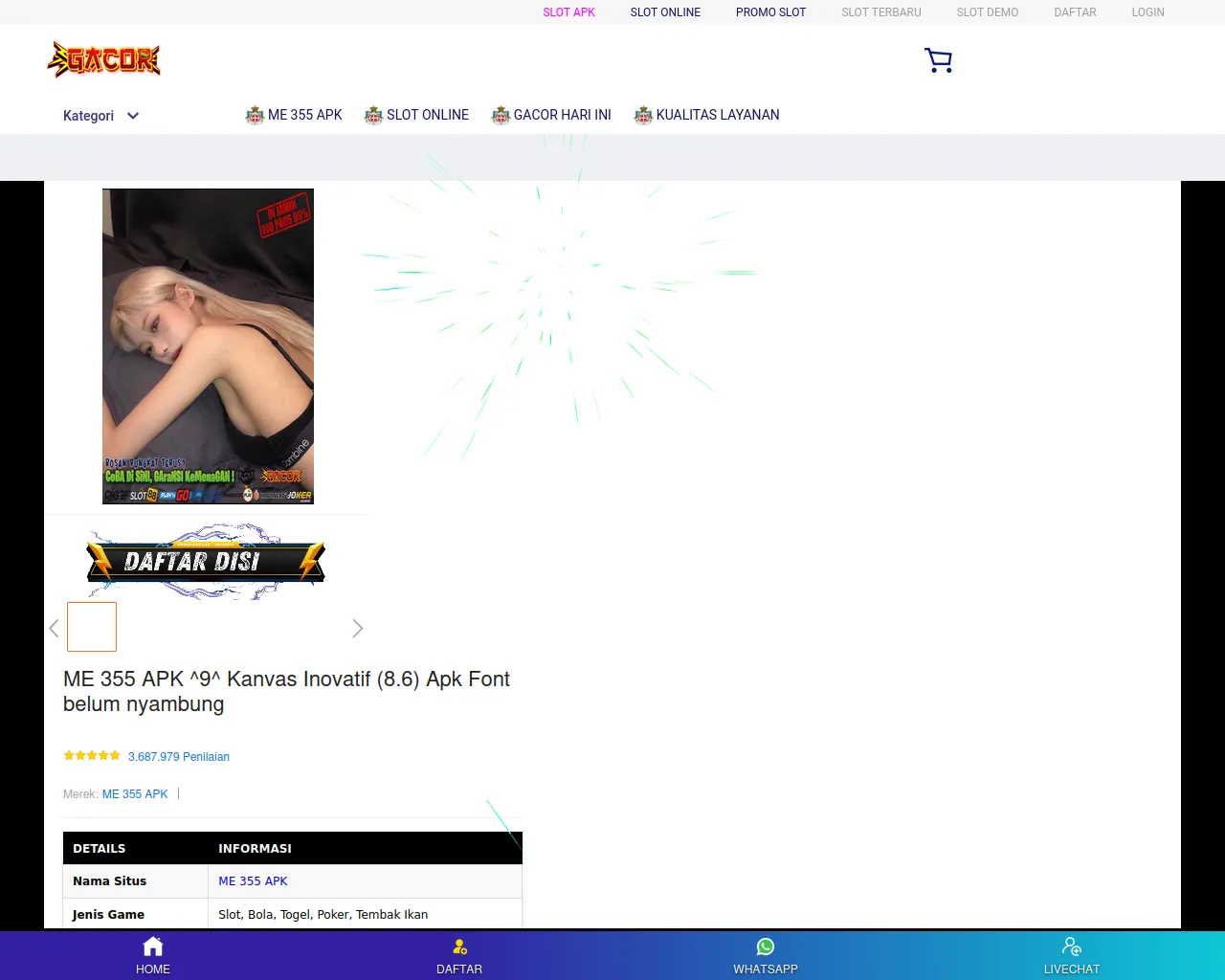The image size is (1225, 980).
Task: Open SLOT ONLINE top menu item
Action: tap(665, 12)
